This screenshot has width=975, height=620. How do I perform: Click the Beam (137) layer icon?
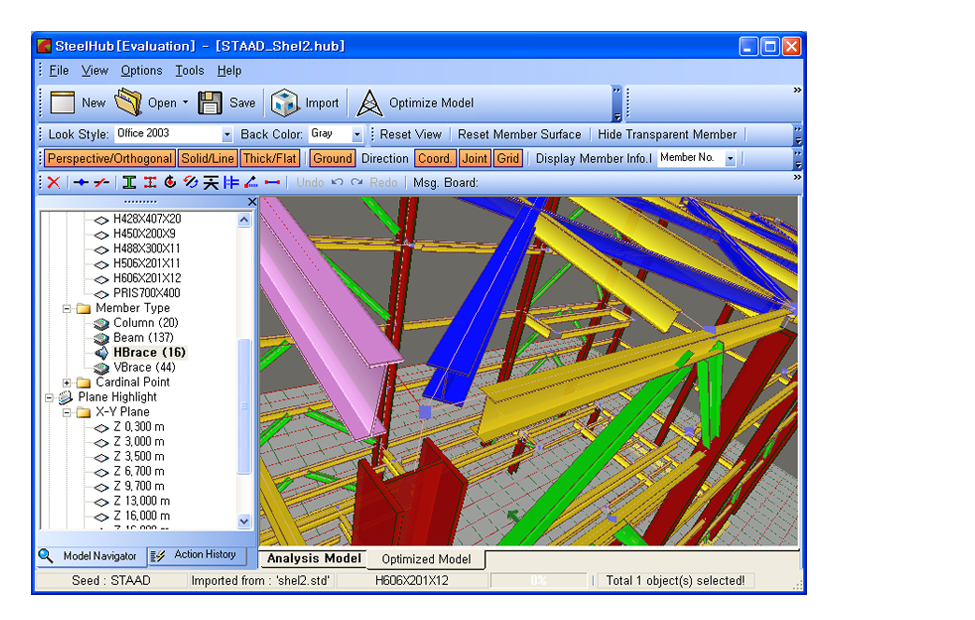101,338
